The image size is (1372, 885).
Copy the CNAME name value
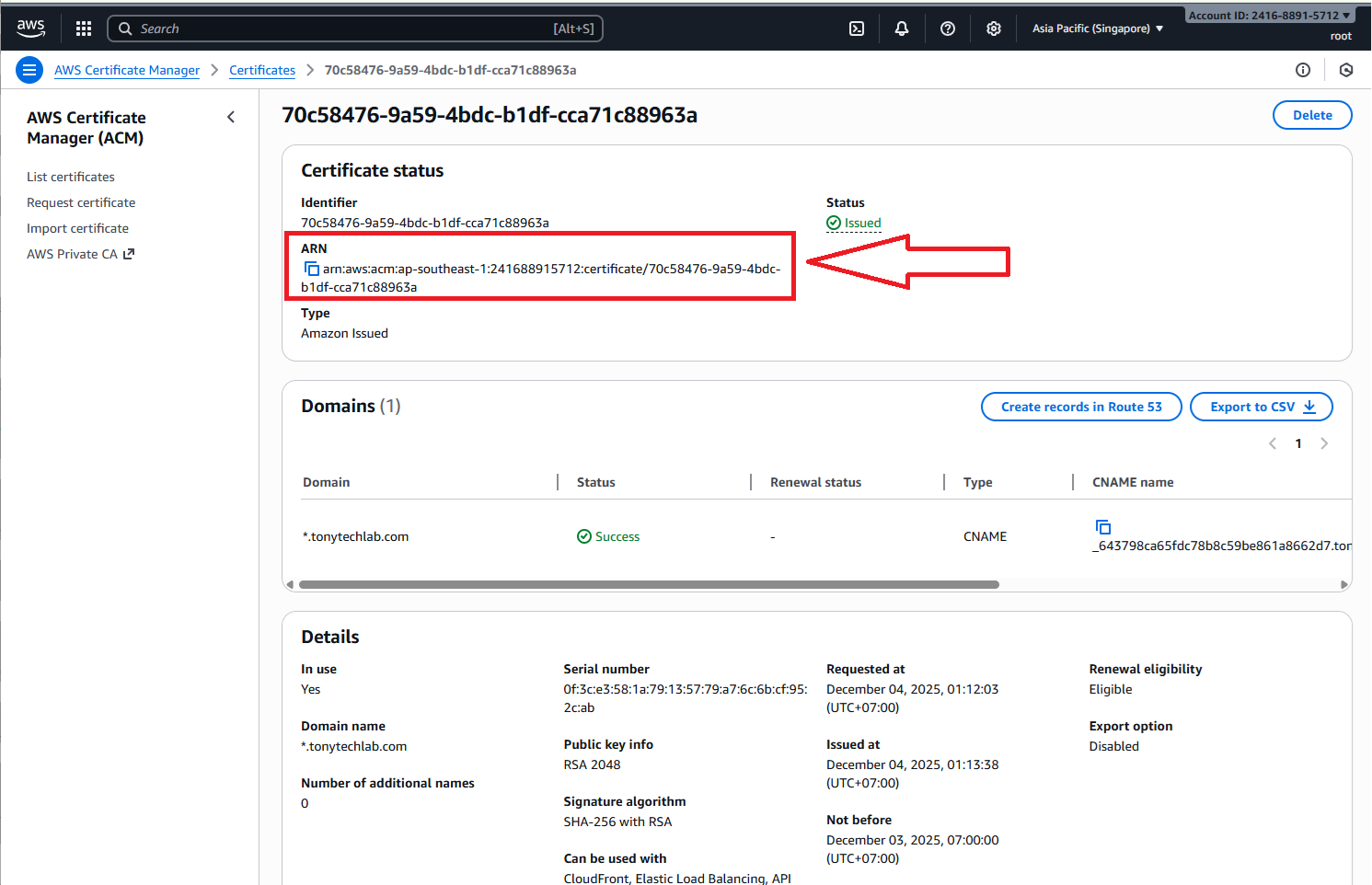click(1103, 527)
